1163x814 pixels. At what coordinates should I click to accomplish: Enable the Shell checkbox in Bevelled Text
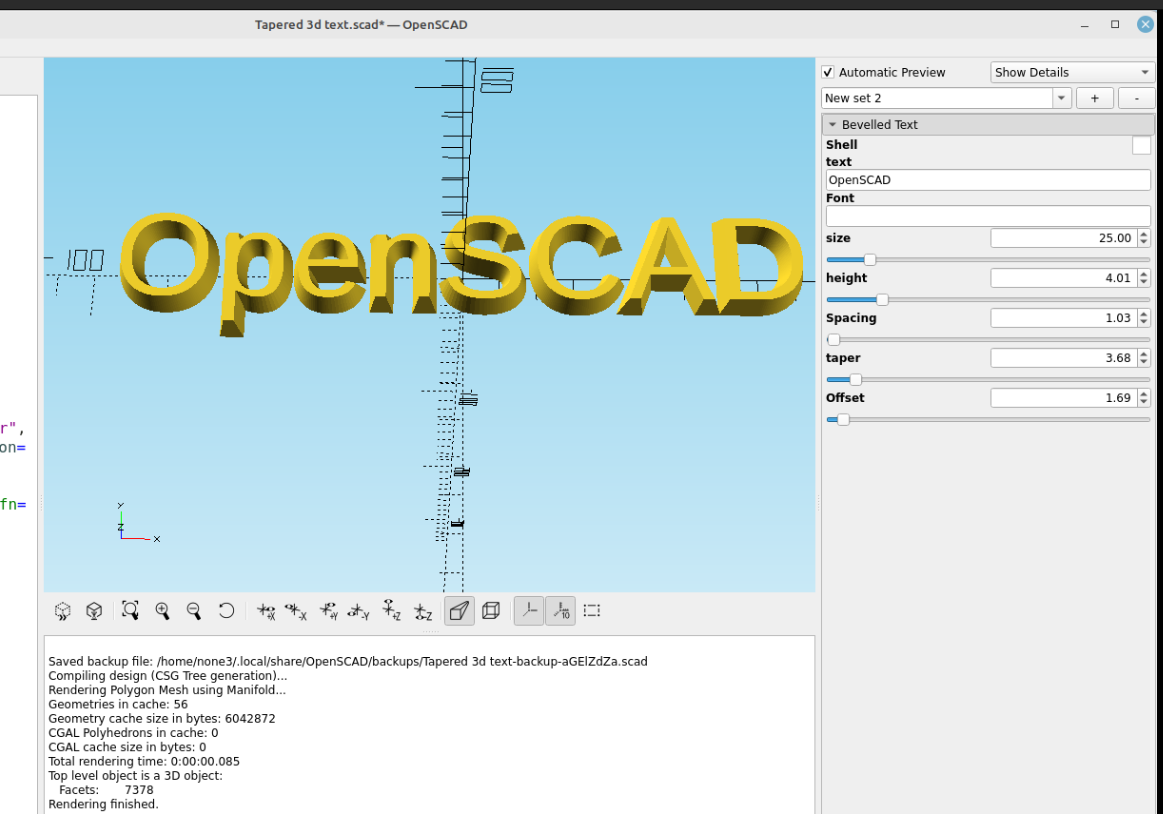(x=1141, y=144)
